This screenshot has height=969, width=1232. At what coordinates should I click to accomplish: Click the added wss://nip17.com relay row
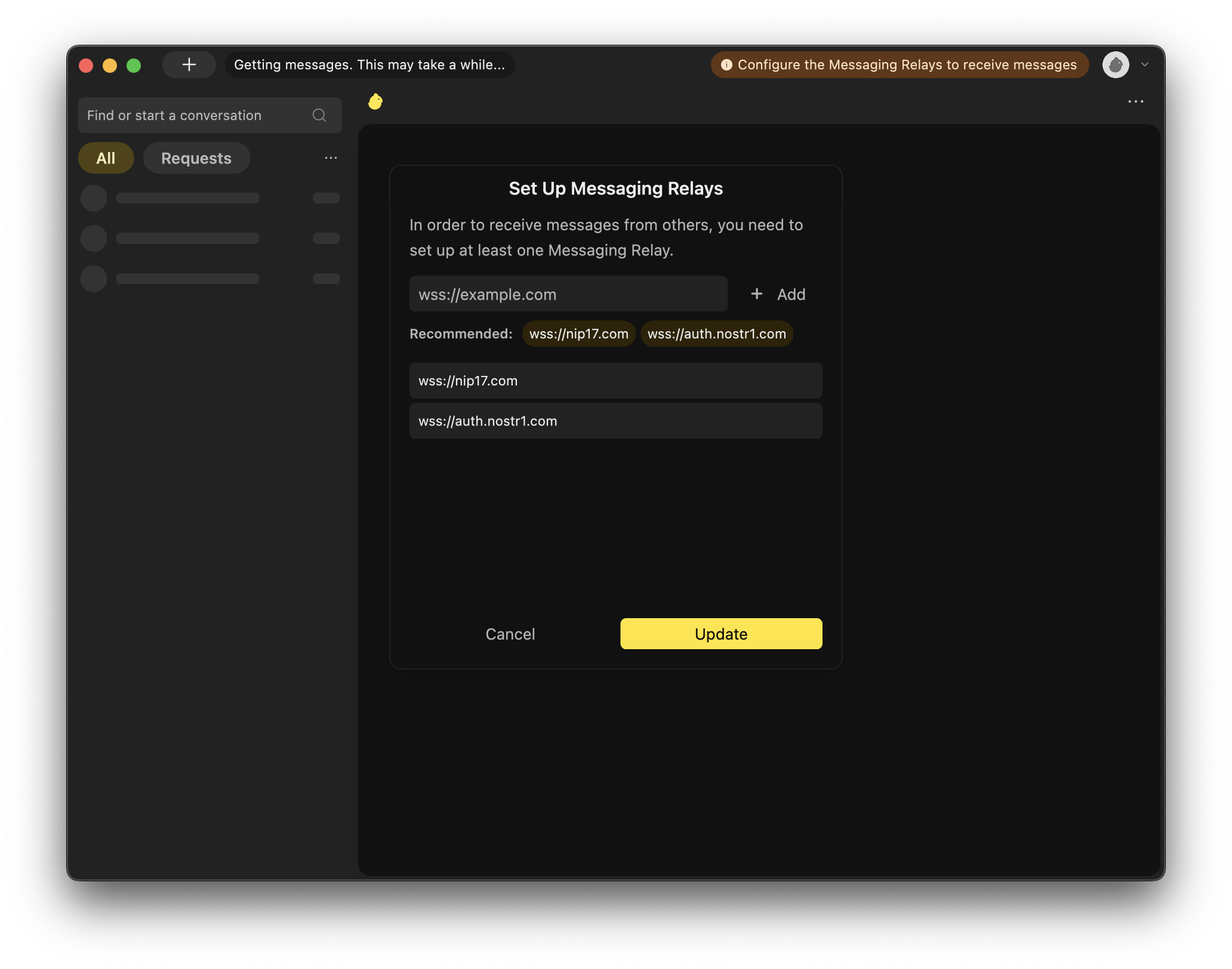615,381
